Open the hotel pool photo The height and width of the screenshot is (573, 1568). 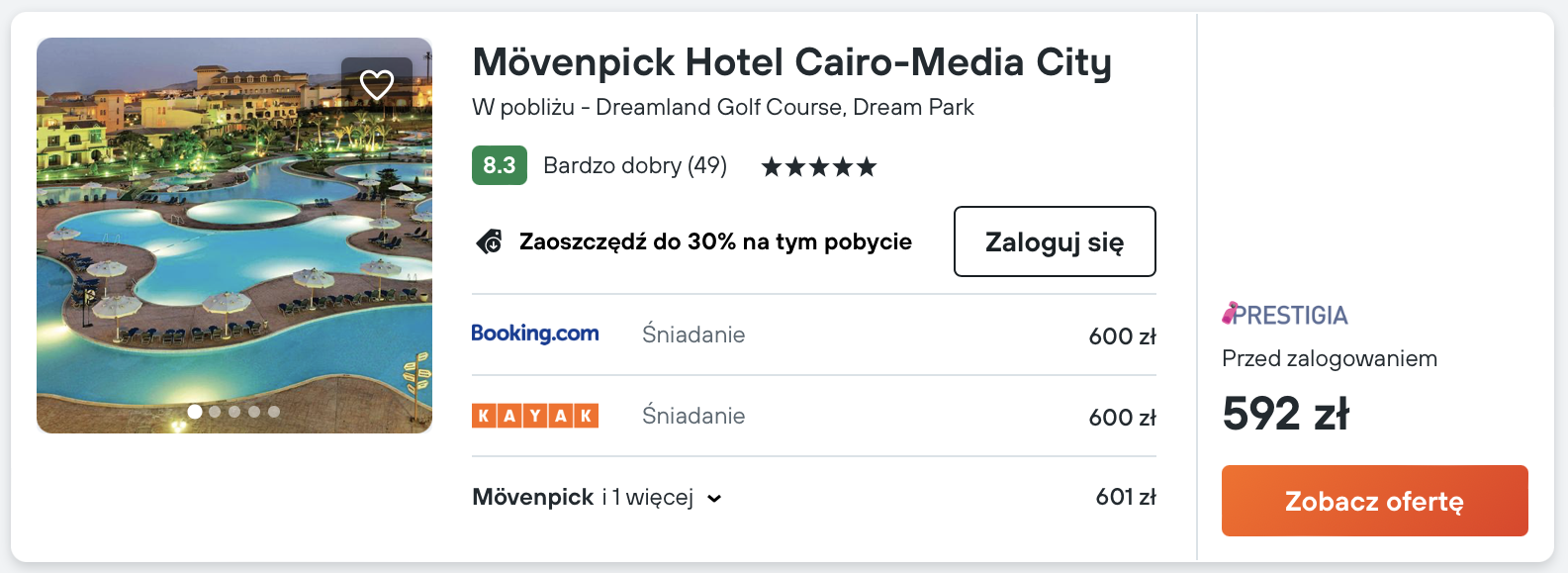pos(234,247)
